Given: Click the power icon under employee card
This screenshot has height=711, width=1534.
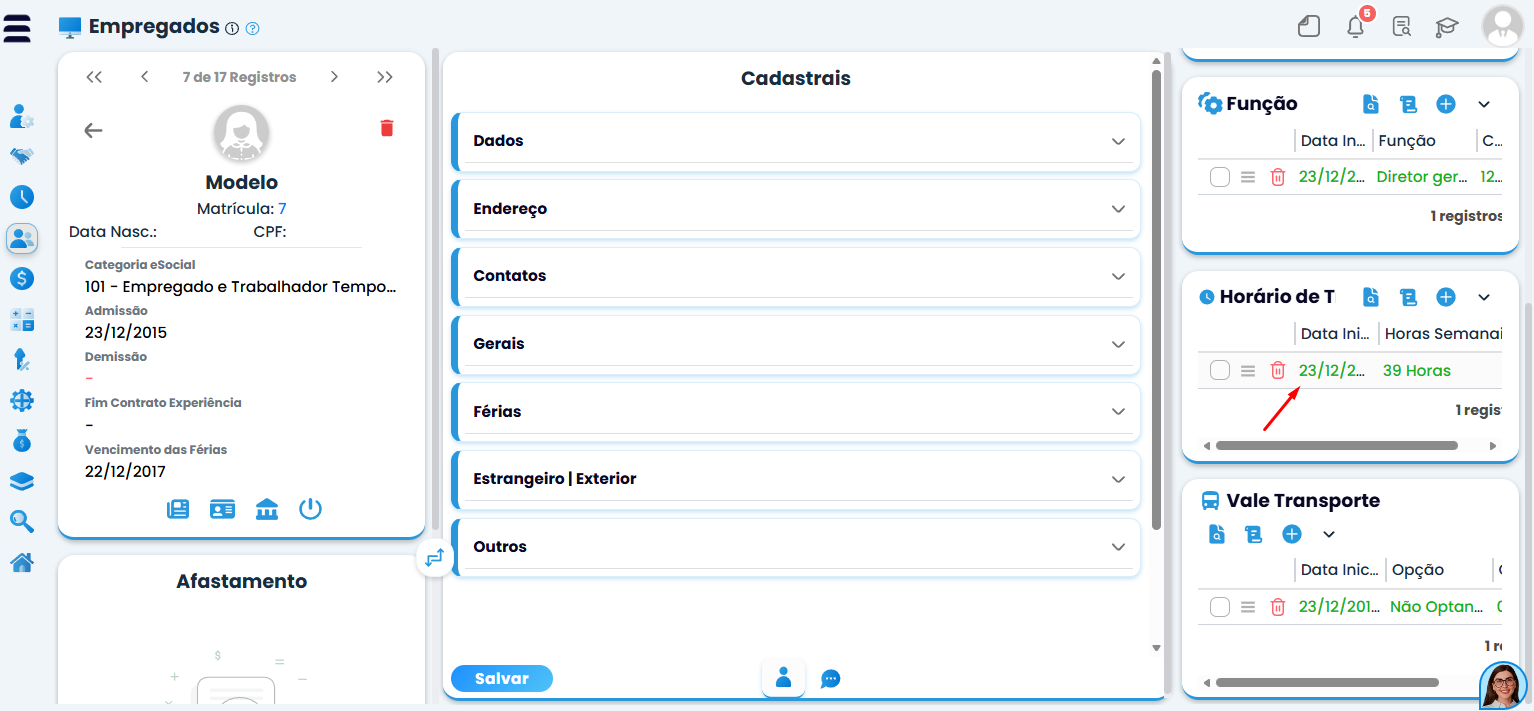Looking at the screenshot, I should (x=311, y=509).
